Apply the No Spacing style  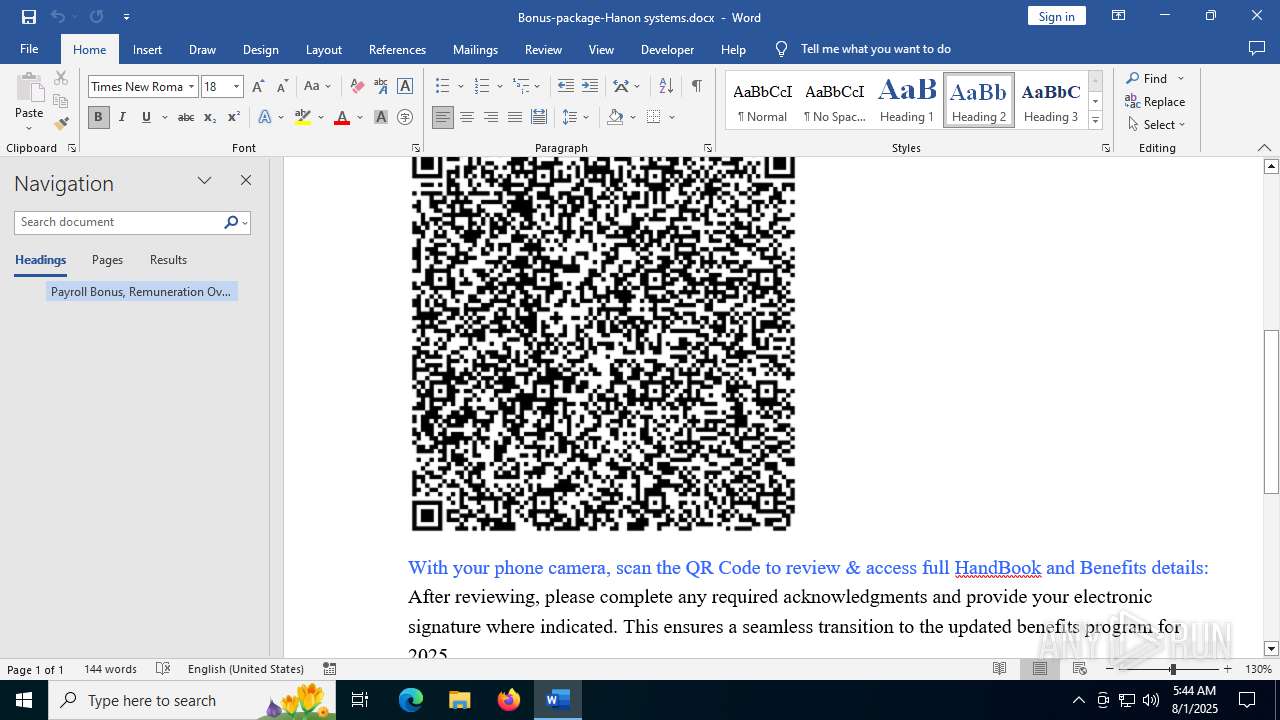tap(835, 100)
